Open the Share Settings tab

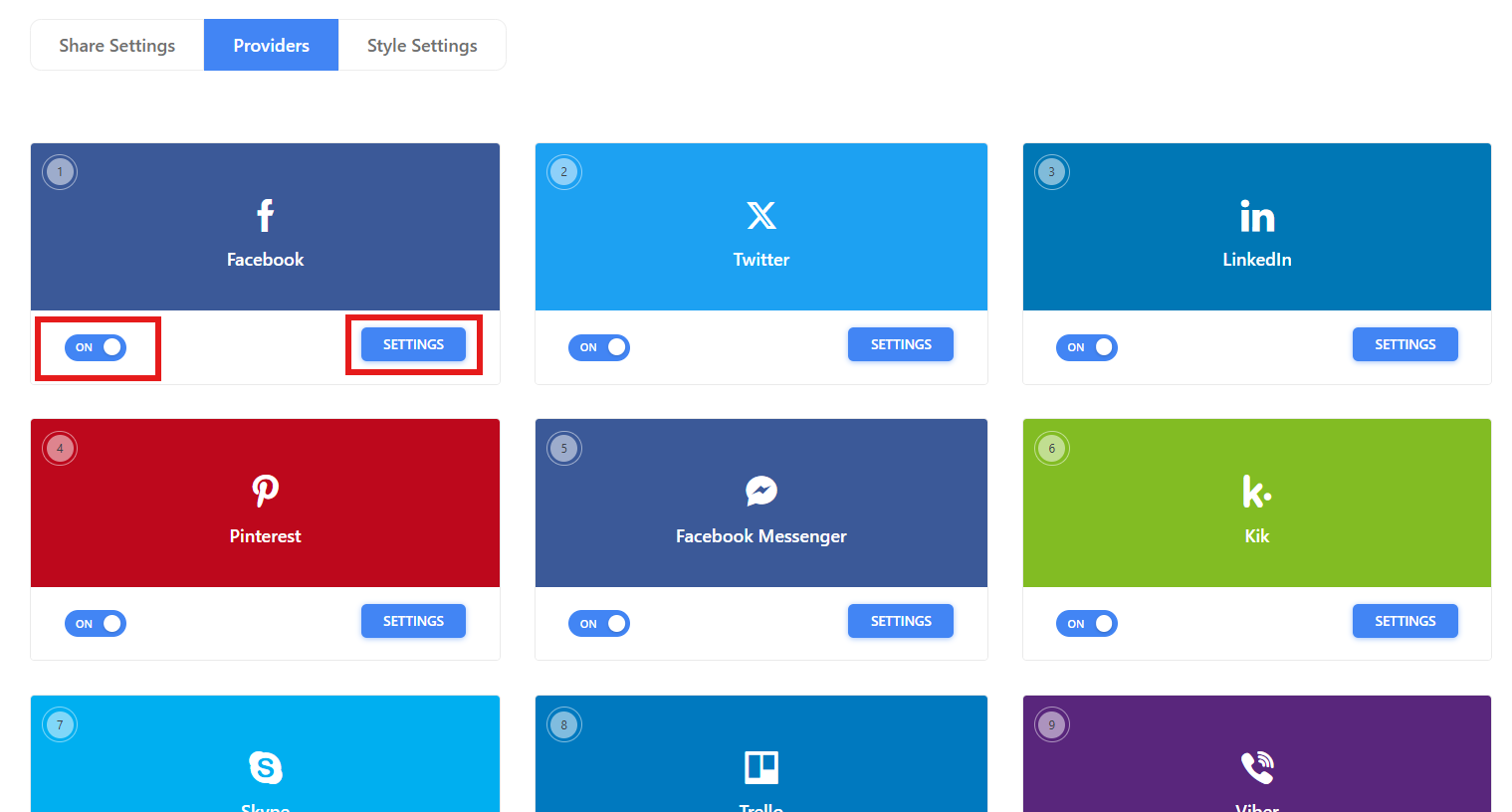point(117,45)
